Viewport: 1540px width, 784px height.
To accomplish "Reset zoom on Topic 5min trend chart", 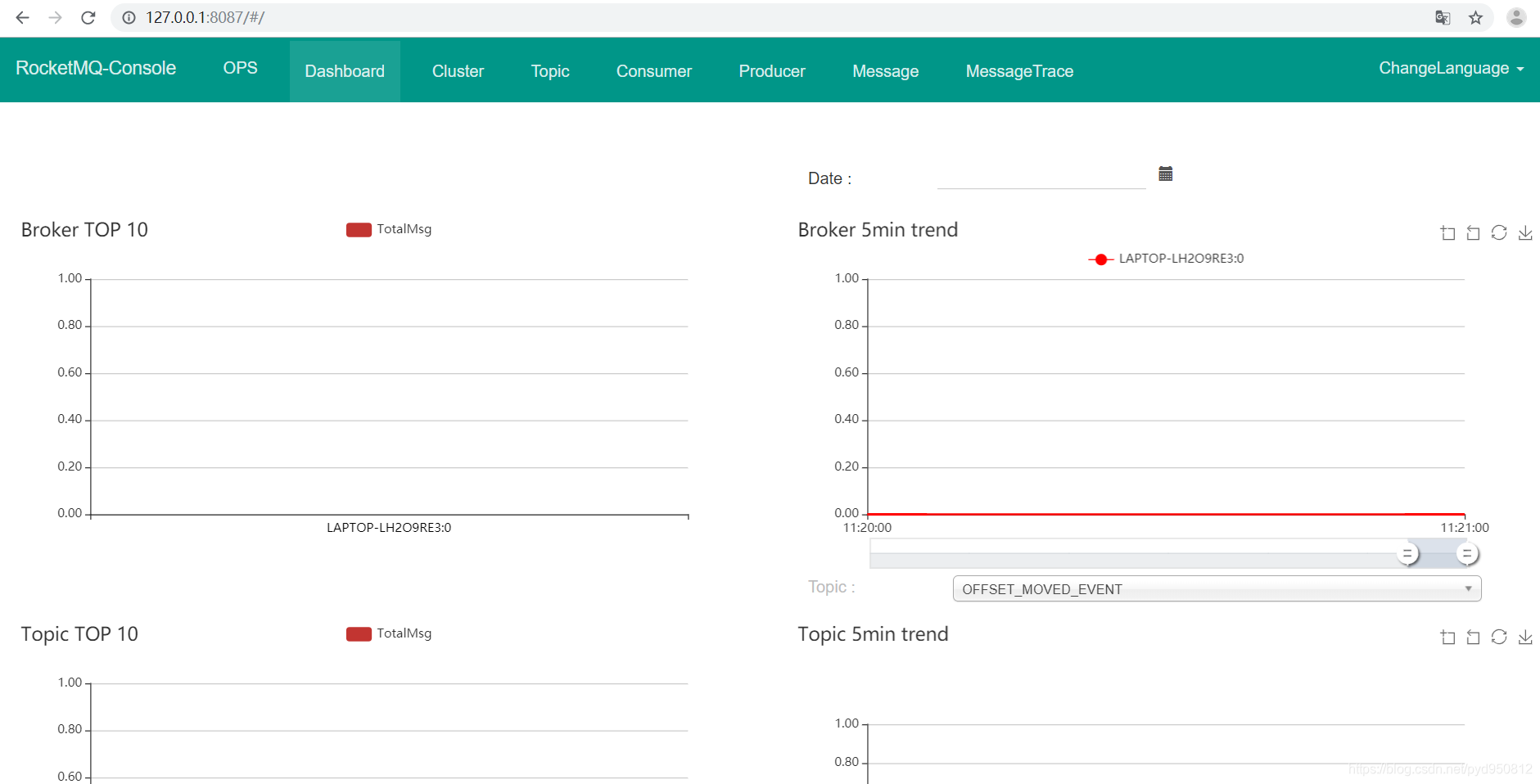I will click(1473, 638).
